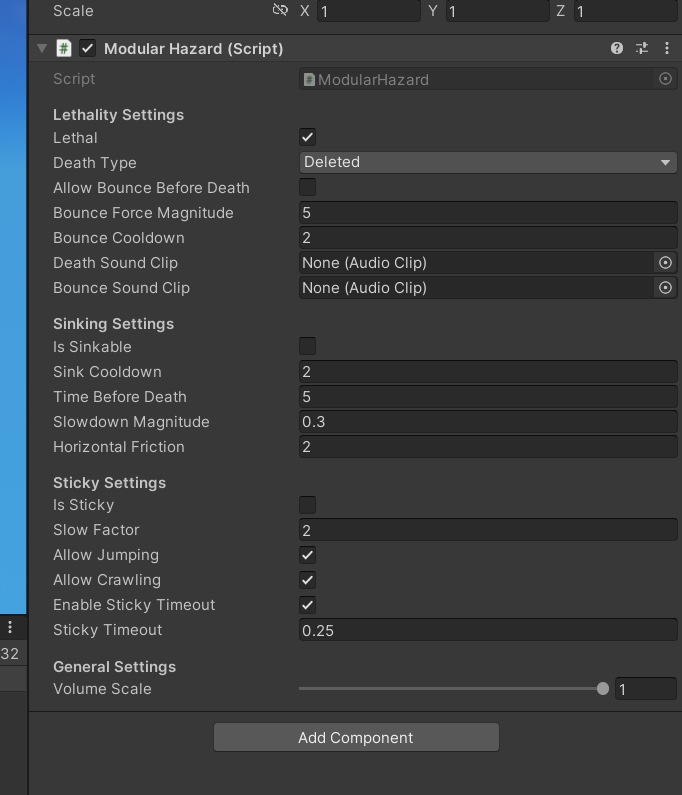Click the Death Type label

click(95, 163)
